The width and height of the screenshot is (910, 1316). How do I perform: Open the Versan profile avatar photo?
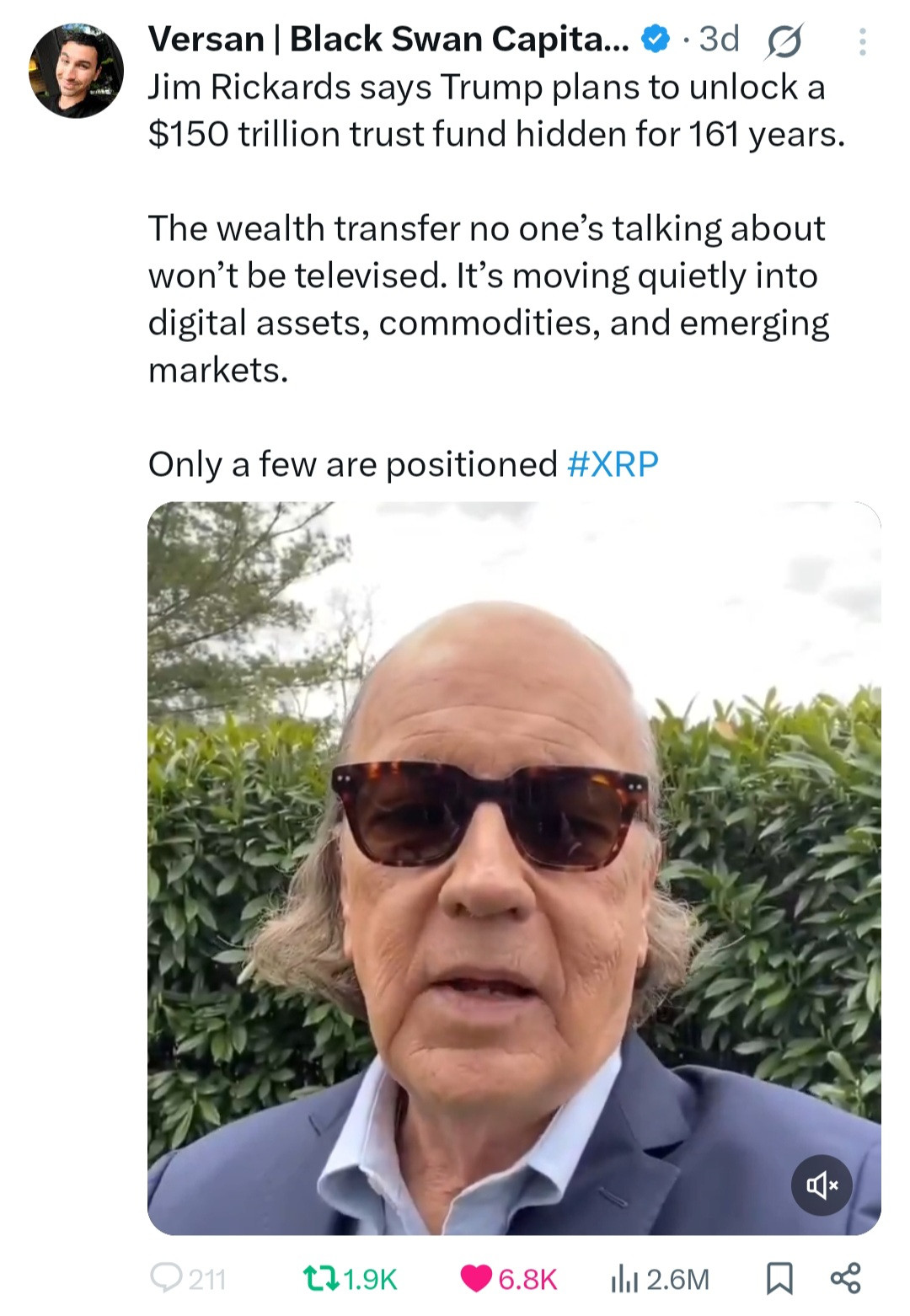click(76, 71)
